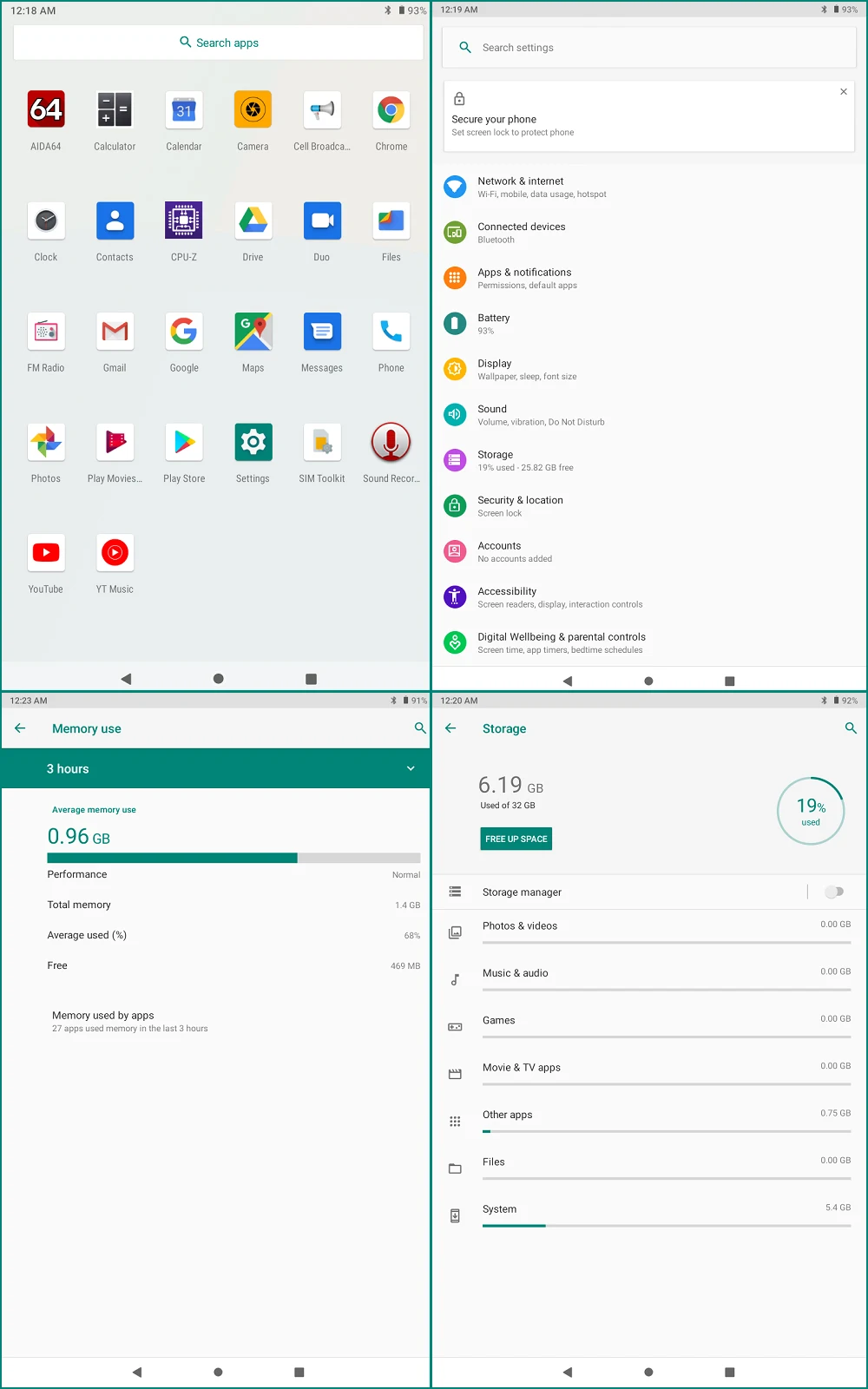This screenshot has height=1389, width=868.
Task: Open Display settings entry
Action: coord(649,369)
